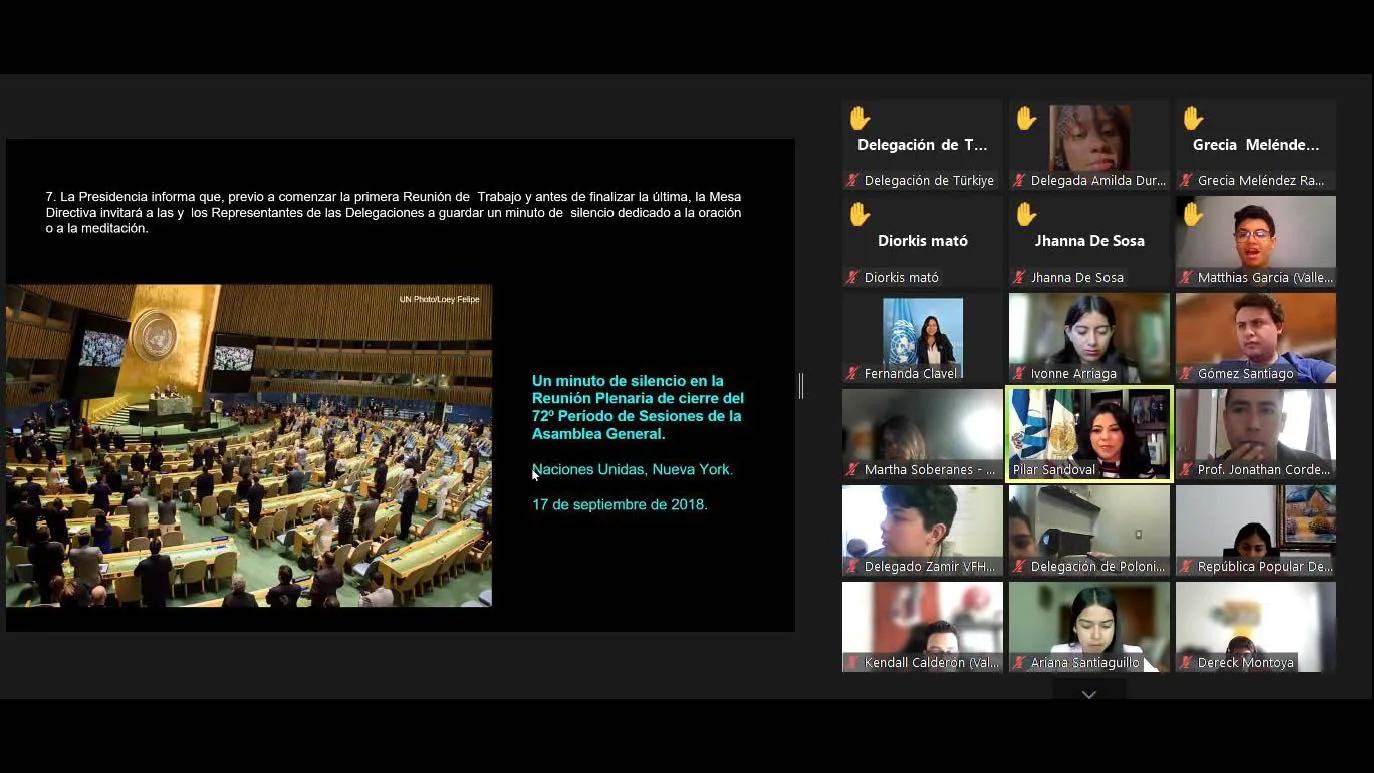
Task: Click the divider handle between slide and gallery
Action: point(801,386)
